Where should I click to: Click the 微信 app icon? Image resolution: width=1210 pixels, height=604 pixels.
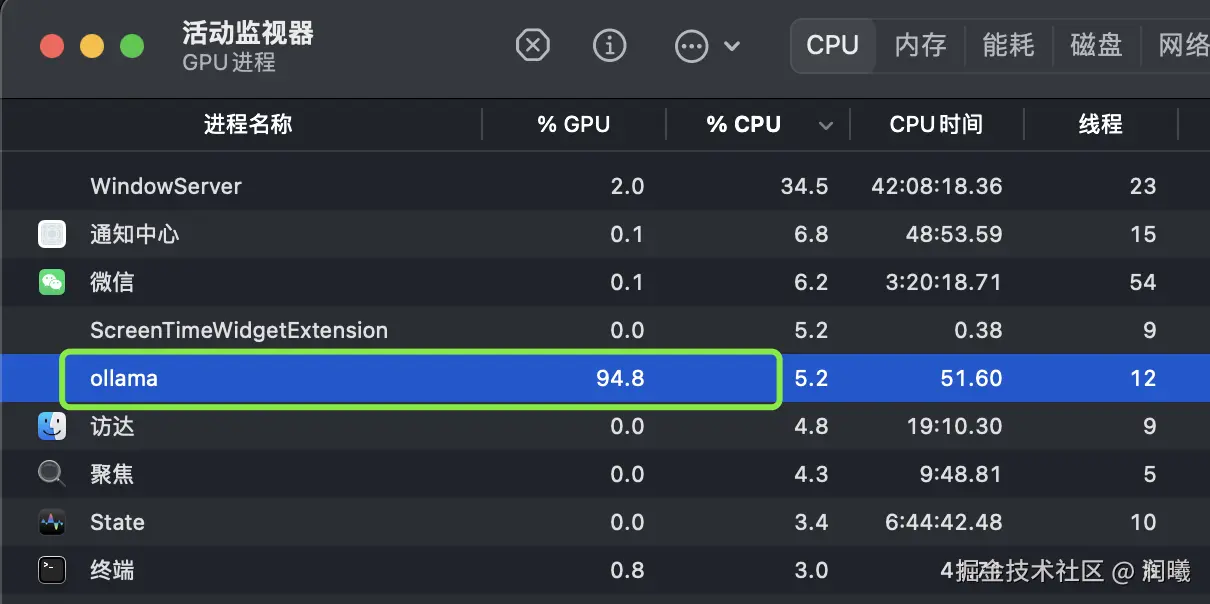[x=52, y=282]
